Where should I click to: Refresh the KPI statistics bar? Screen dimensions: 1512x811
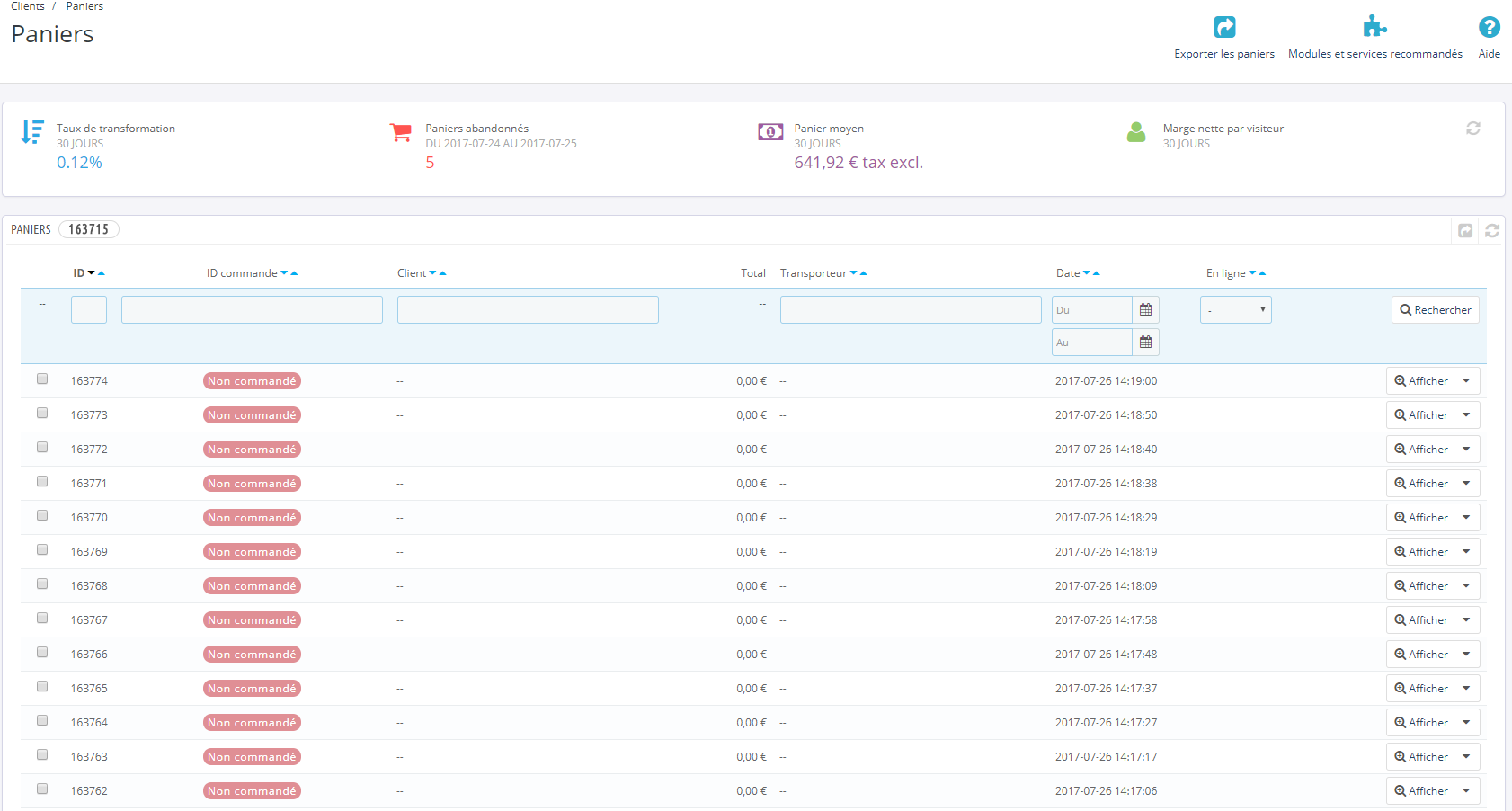[1473, 129]
